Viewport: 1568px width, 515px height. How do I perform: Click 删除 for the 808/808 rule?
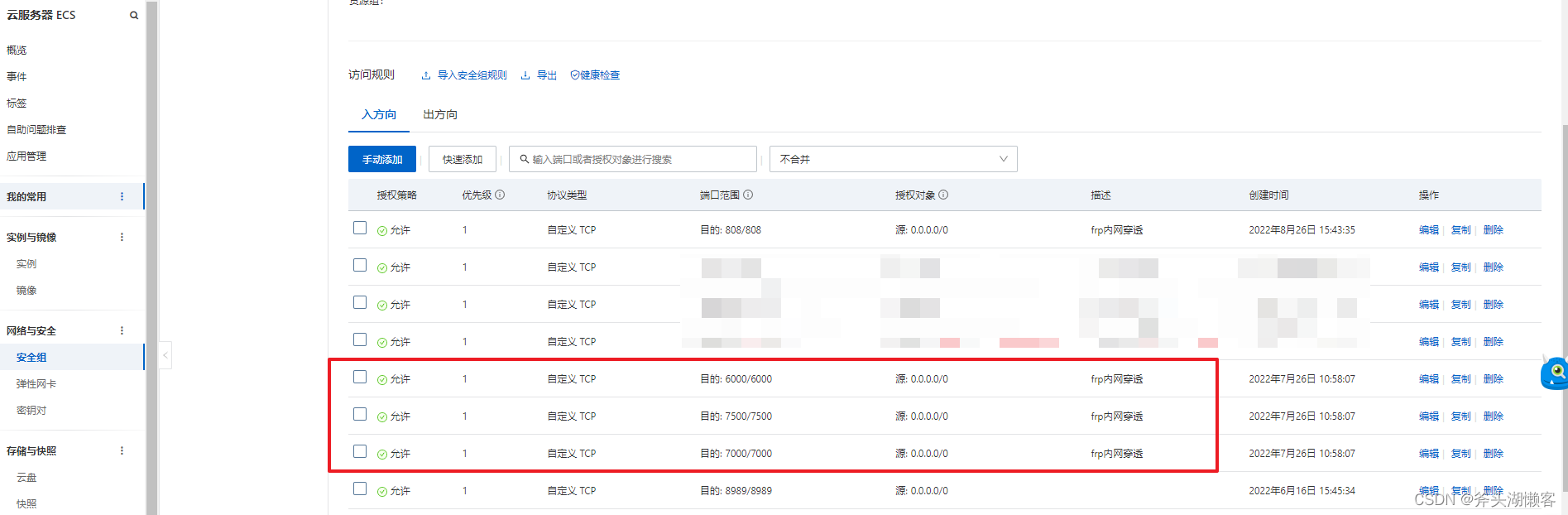coord(1494,230)
